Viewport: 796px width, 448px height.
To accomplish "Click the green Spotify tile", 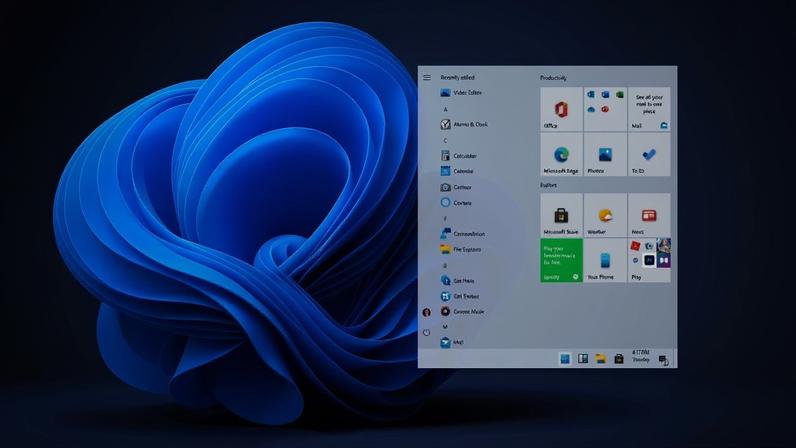I will click(x=561, y=261).
